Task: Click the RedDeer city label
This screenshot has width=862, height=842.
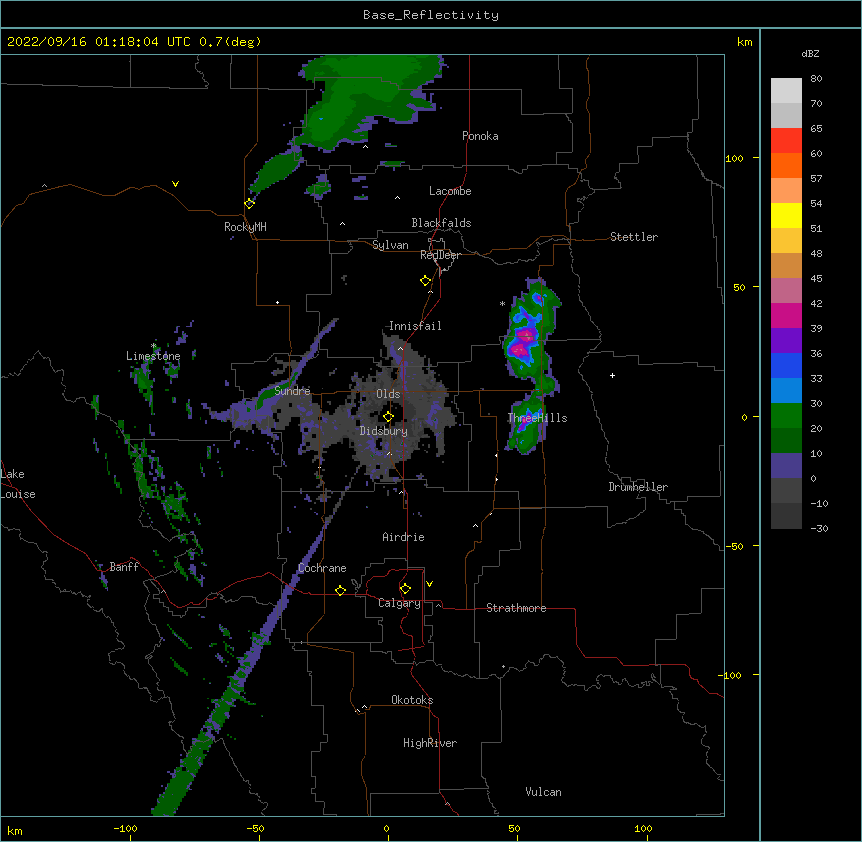Action: pyautogui.click(x=440, y=255)
